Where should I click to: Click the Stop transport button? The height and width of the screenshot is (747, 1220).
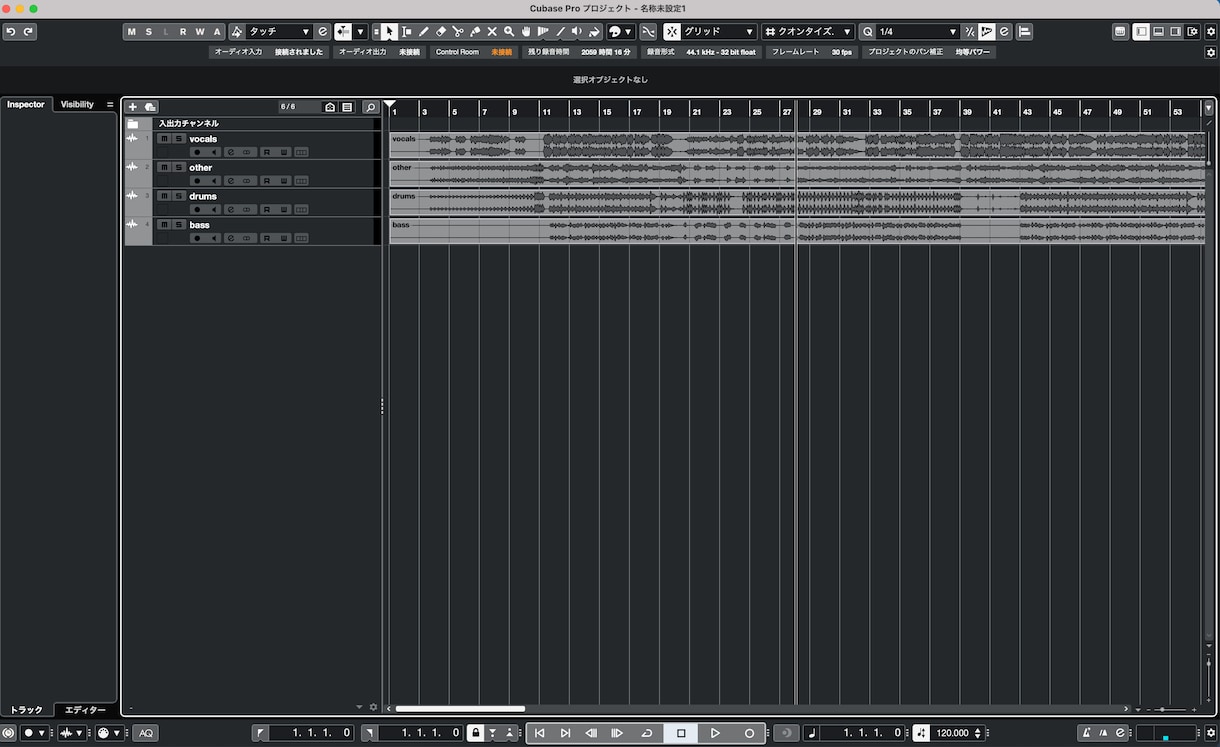[681, 733]
